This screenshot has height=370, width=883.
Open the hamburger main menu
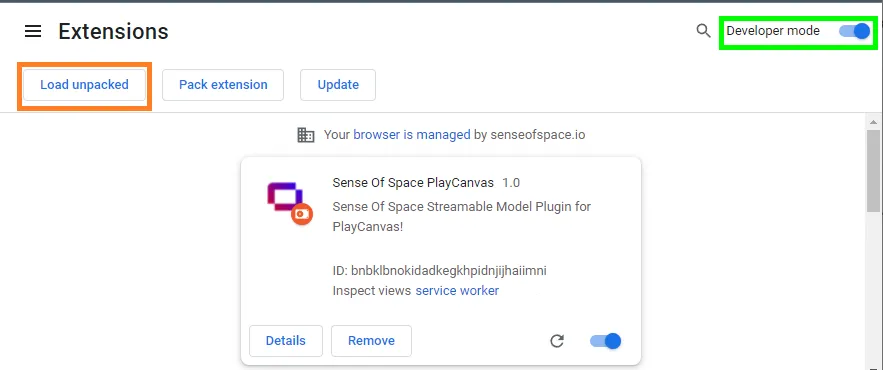(x=33, y=32)
